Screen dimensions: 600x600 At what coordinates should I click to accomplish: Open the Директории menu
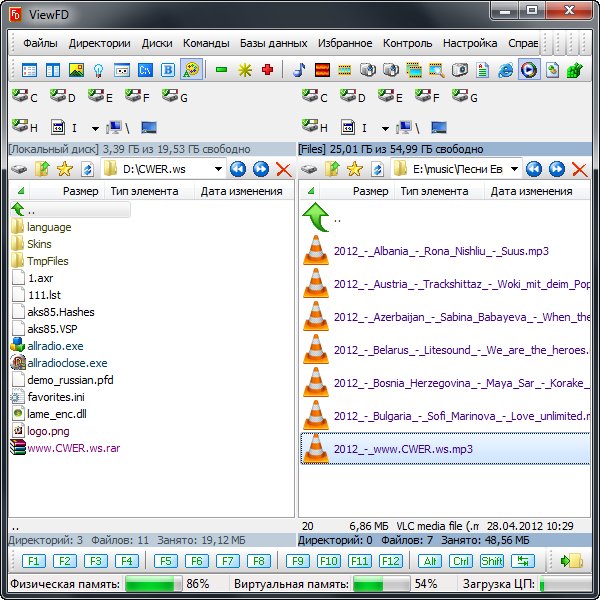pos(99,43)
